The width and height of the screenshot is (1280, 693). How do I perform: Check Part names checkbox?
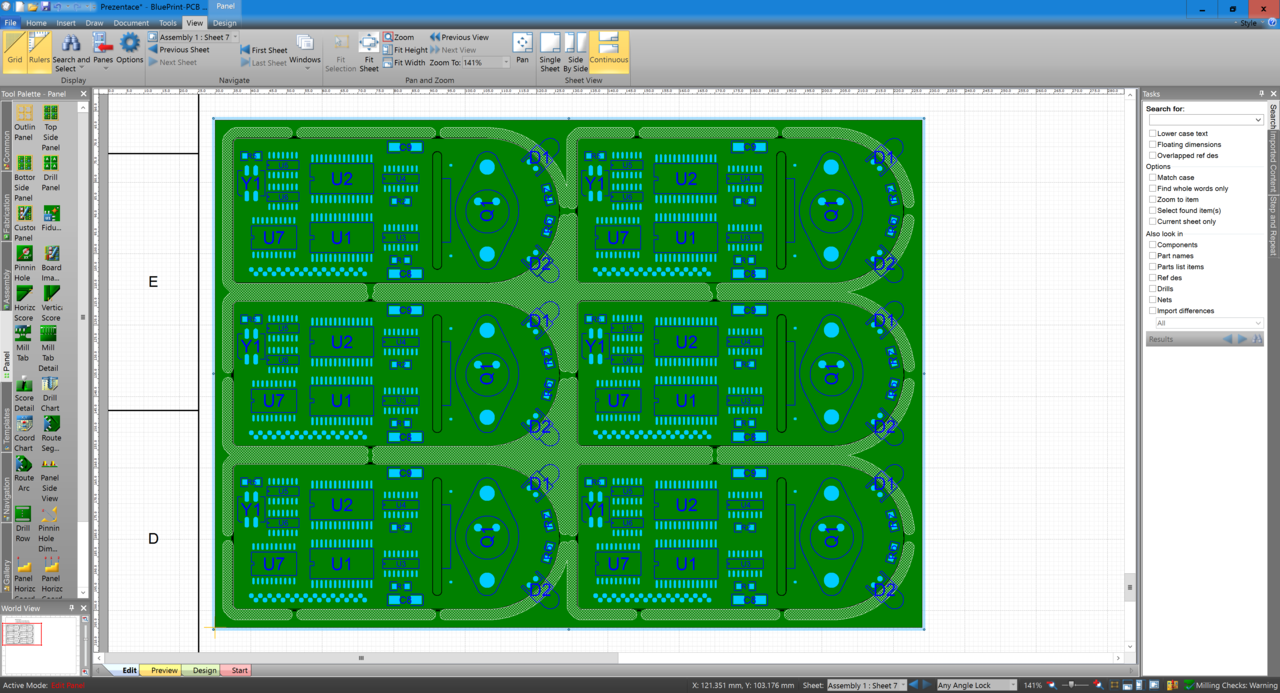(x=1153, y=255)
